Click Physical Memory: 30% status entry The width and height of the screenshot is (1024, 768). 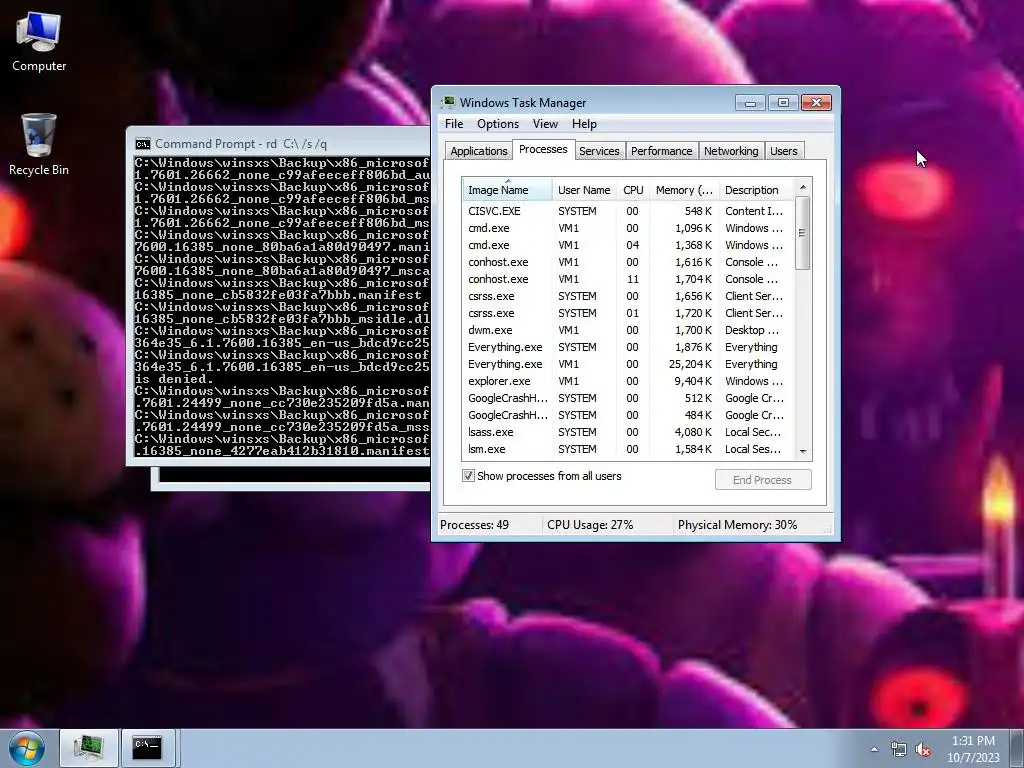click(737, 525)
